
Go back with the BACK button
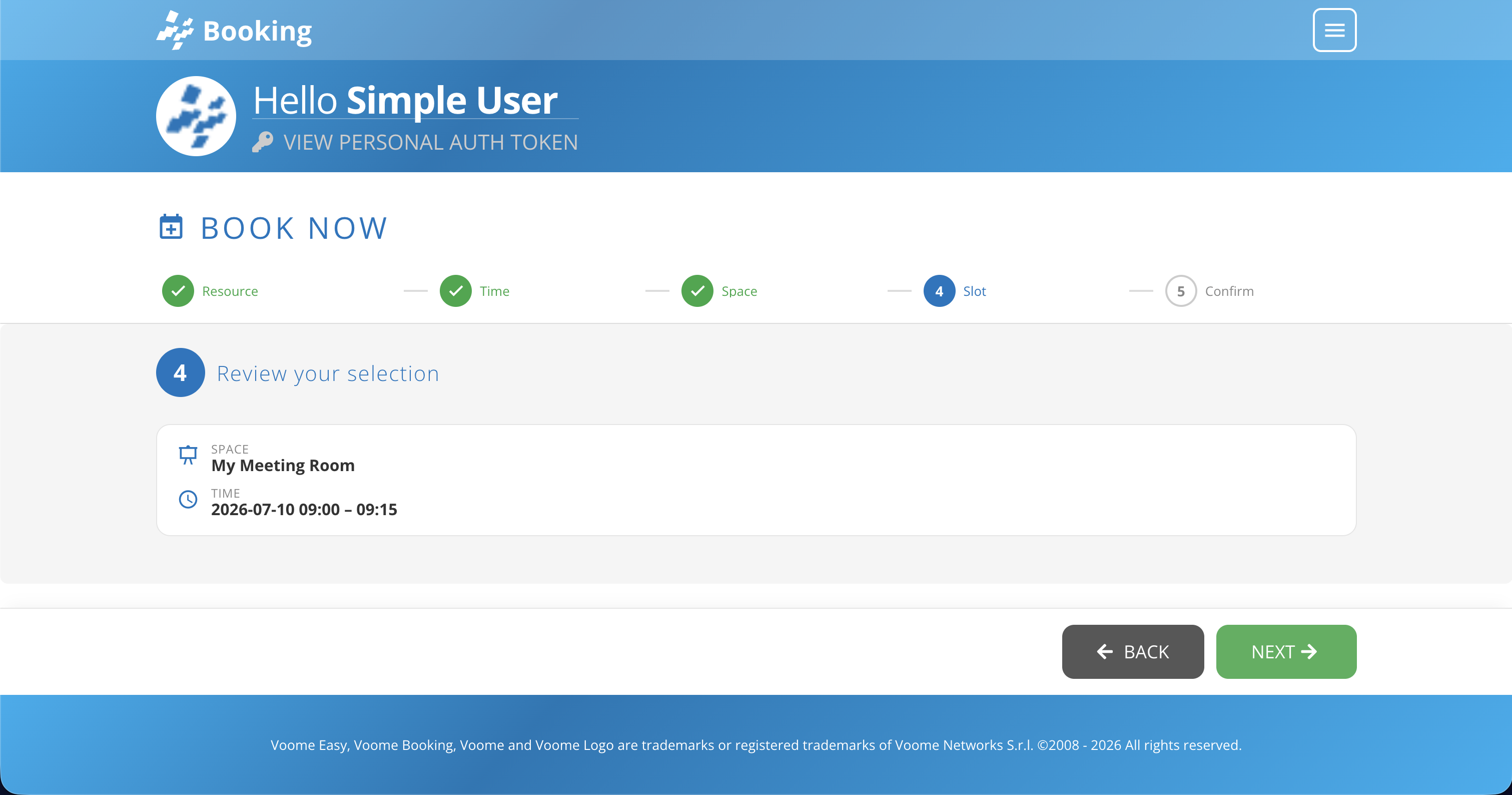[x=1133, y=652]
